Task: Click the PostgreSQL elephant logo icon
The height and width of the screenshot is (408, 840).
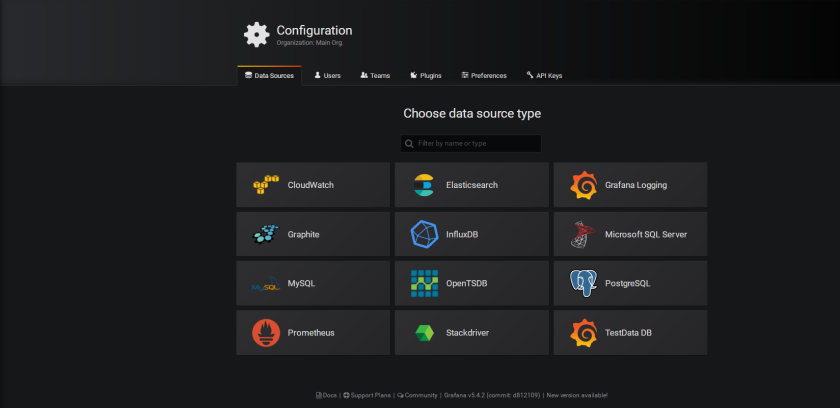Action: tap(583, 283)
